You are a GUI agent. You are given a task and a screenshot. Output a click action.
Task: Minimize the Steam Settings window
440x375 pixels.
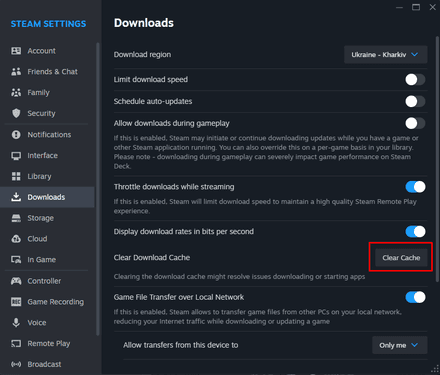pyautogui.click(x=399, y=7)
